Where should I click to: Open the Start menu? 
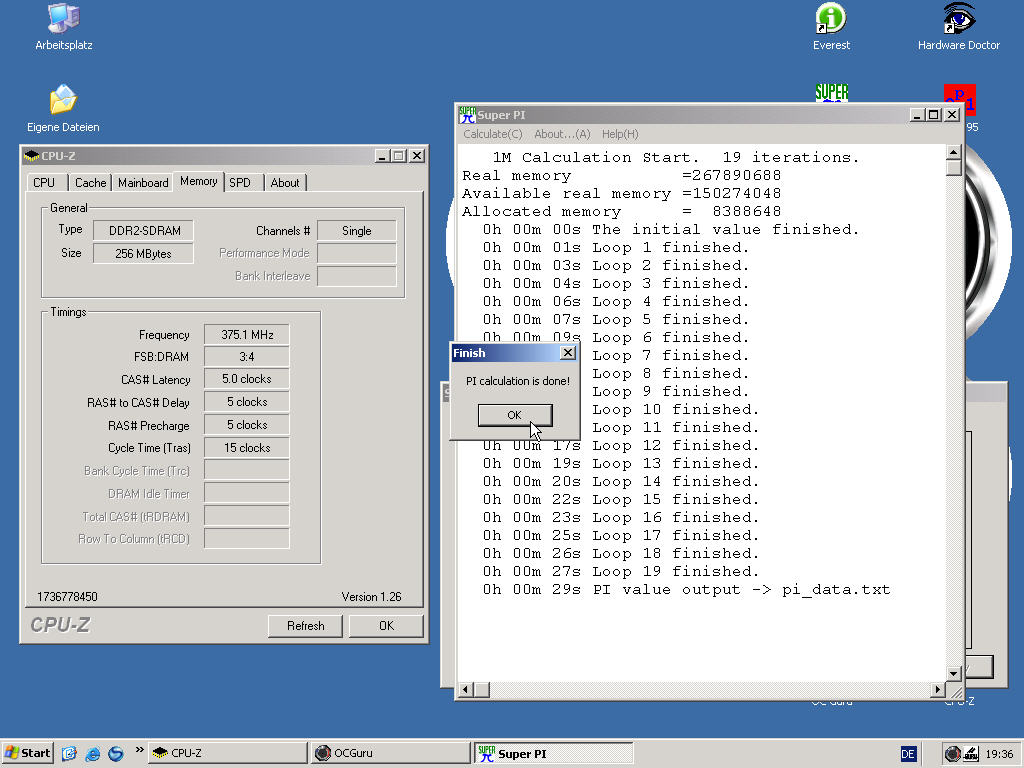point(27,753)
